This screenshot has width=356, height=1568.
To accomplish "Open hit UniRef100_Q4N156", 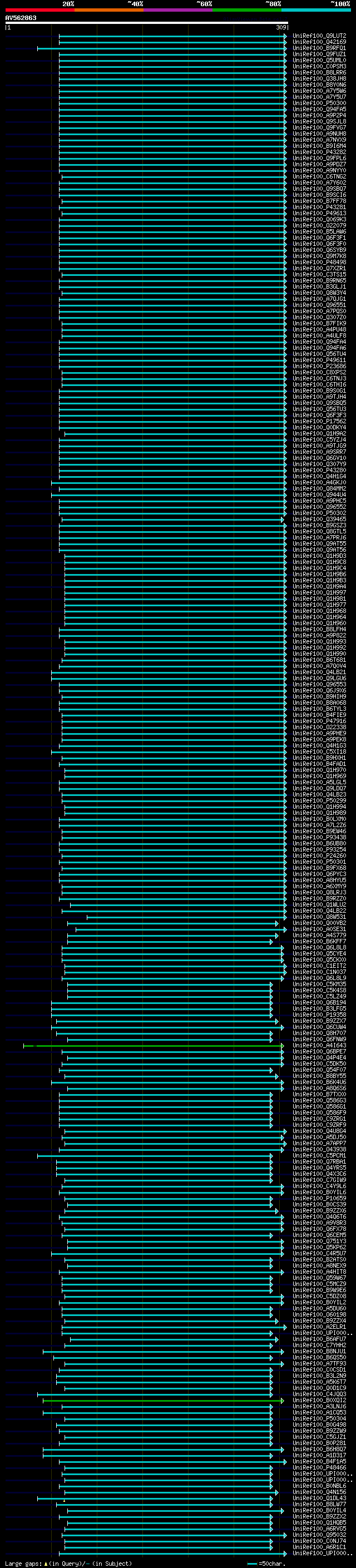I will [x=319, y=1492].
